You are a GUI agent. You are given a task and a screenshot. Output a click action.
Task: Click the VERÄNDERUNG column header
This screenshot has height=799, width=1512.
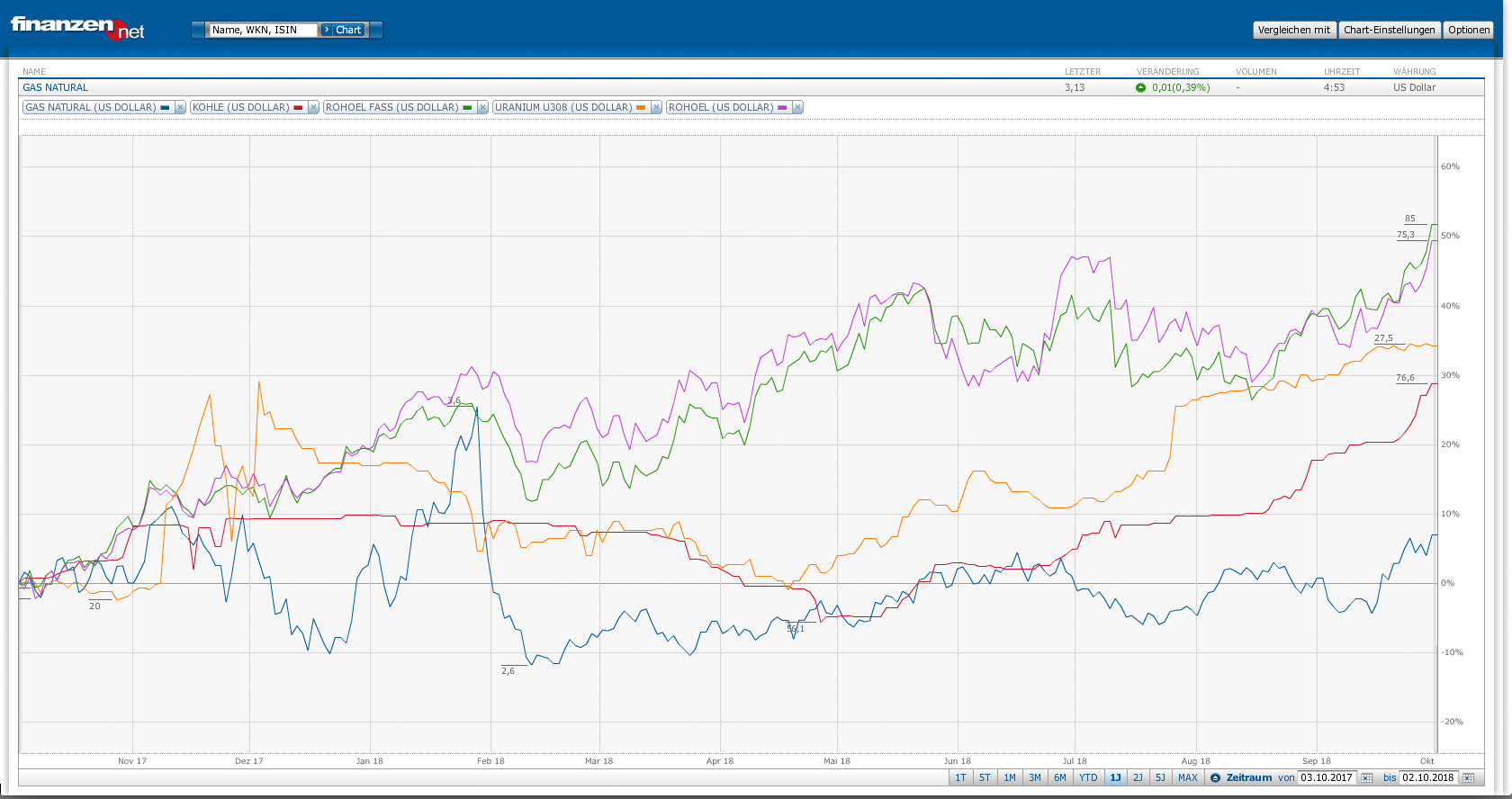[1168, 72]
